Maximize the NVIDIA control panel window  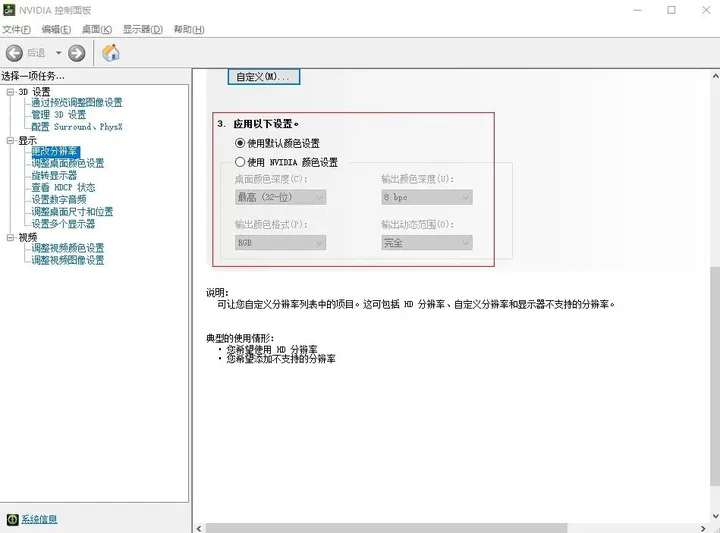(x=671, y=10)
